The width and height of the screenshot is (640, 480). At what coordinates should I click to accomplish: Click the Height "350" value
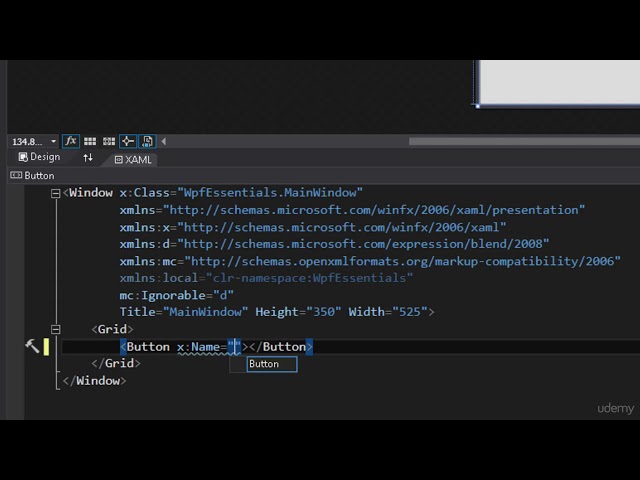[x=323, y=312]
